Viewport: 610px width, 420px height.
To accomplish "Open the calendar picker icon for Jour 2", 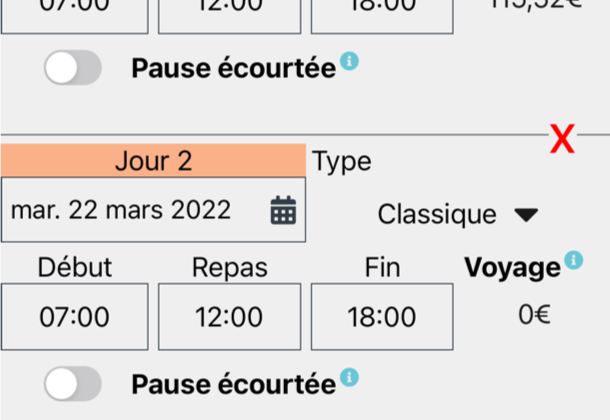I will click(x=283, y=210).
